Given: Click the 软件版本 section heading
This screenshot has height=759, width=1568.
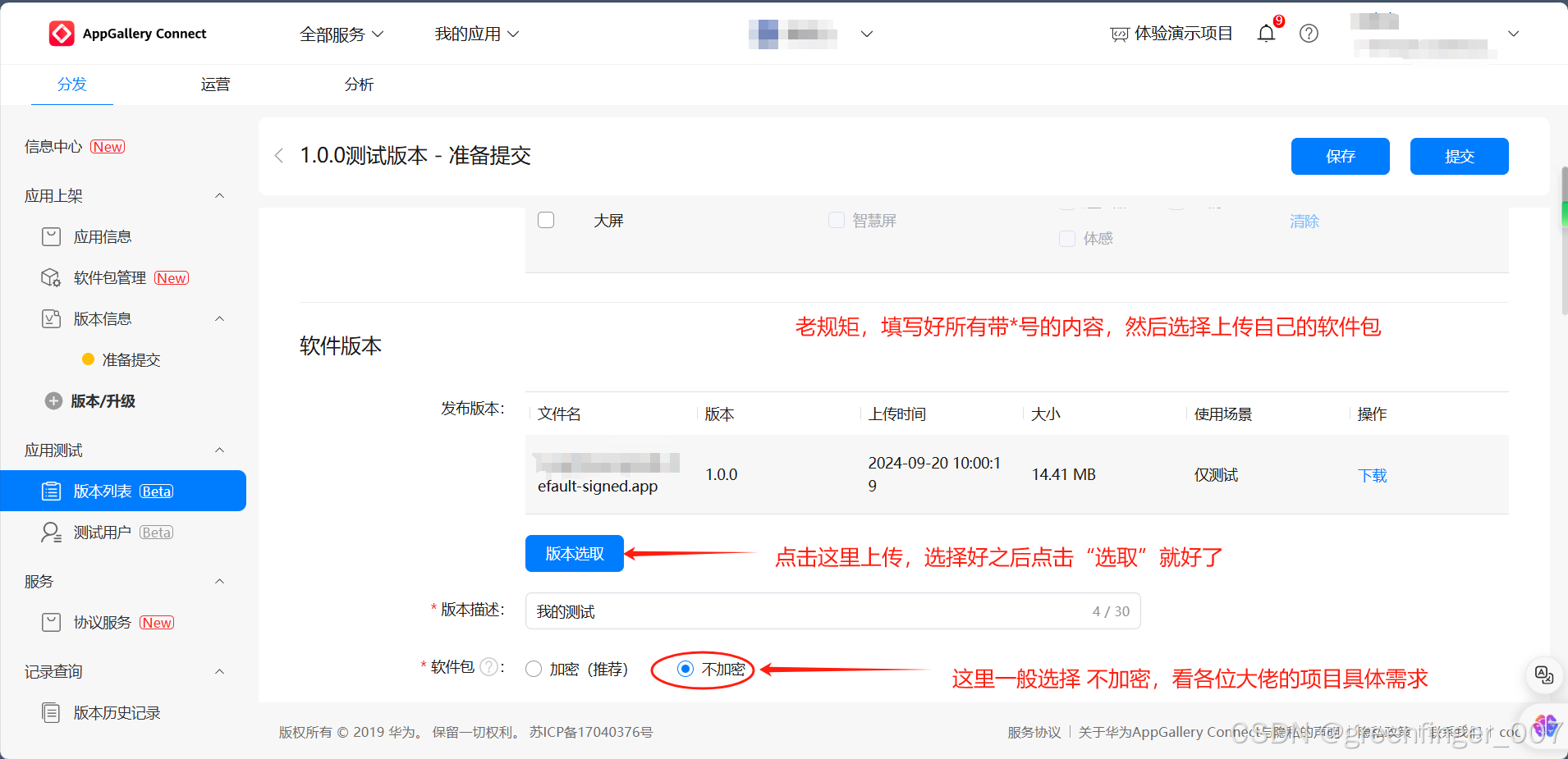Looking at the screenshot, I should pyautogui.click(x=341, y=345).
